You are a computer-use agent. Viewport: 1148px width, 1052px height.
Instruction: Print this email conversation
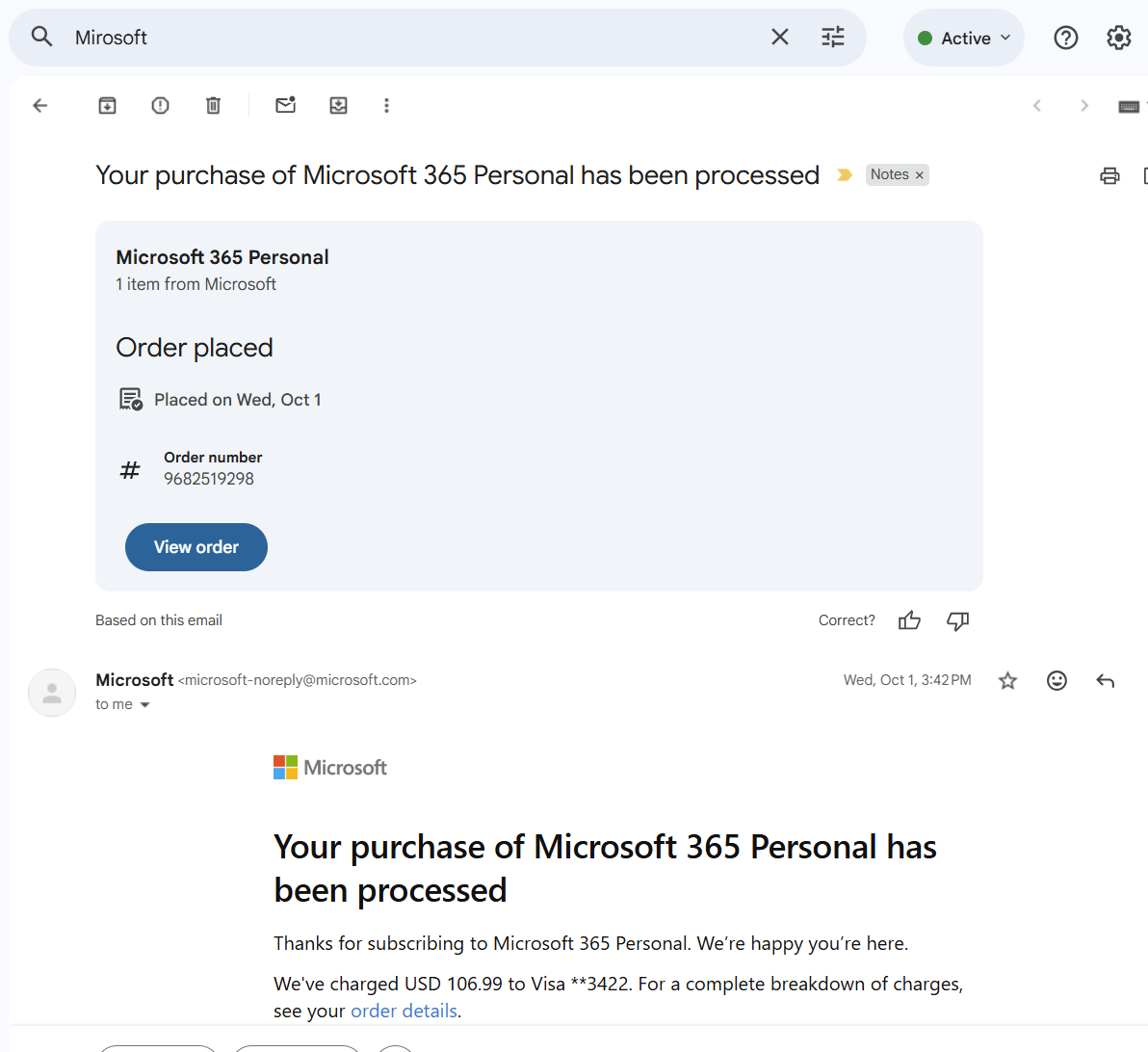point(1109,175)
